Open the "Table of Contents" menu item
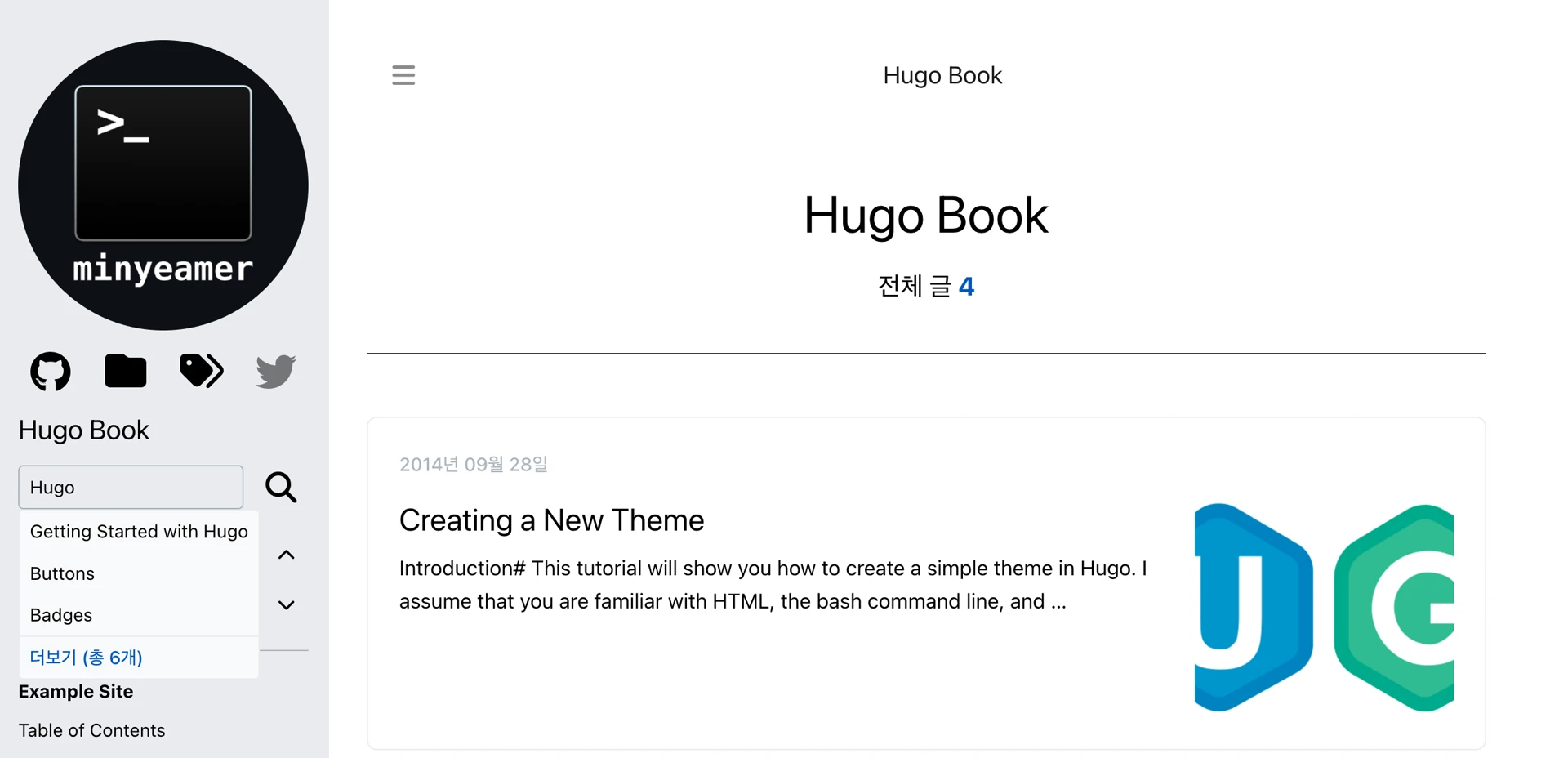Screen dimensions: 1568x758 coord(92,730)
